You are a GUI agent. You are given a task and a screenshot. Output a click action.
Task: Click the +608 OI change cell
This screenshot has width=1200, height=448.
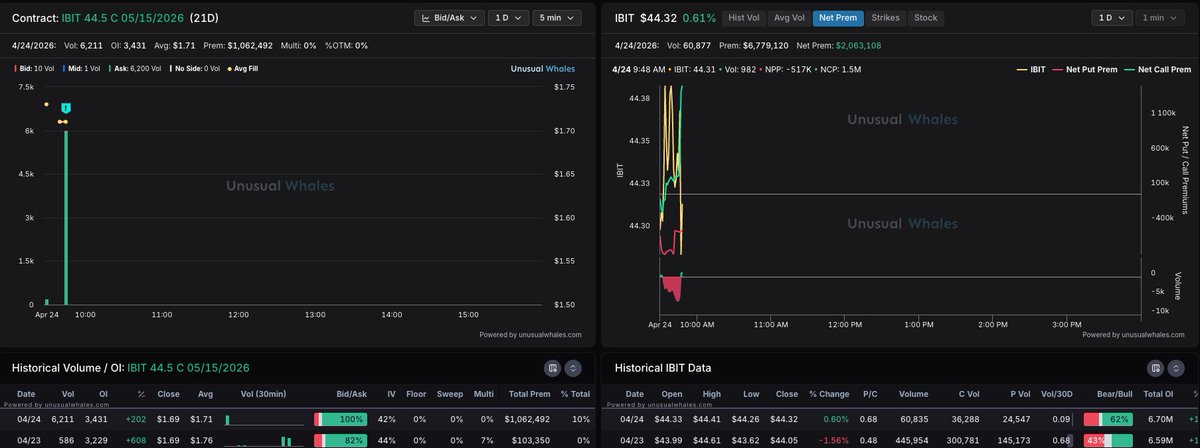(x=135, y=440)
